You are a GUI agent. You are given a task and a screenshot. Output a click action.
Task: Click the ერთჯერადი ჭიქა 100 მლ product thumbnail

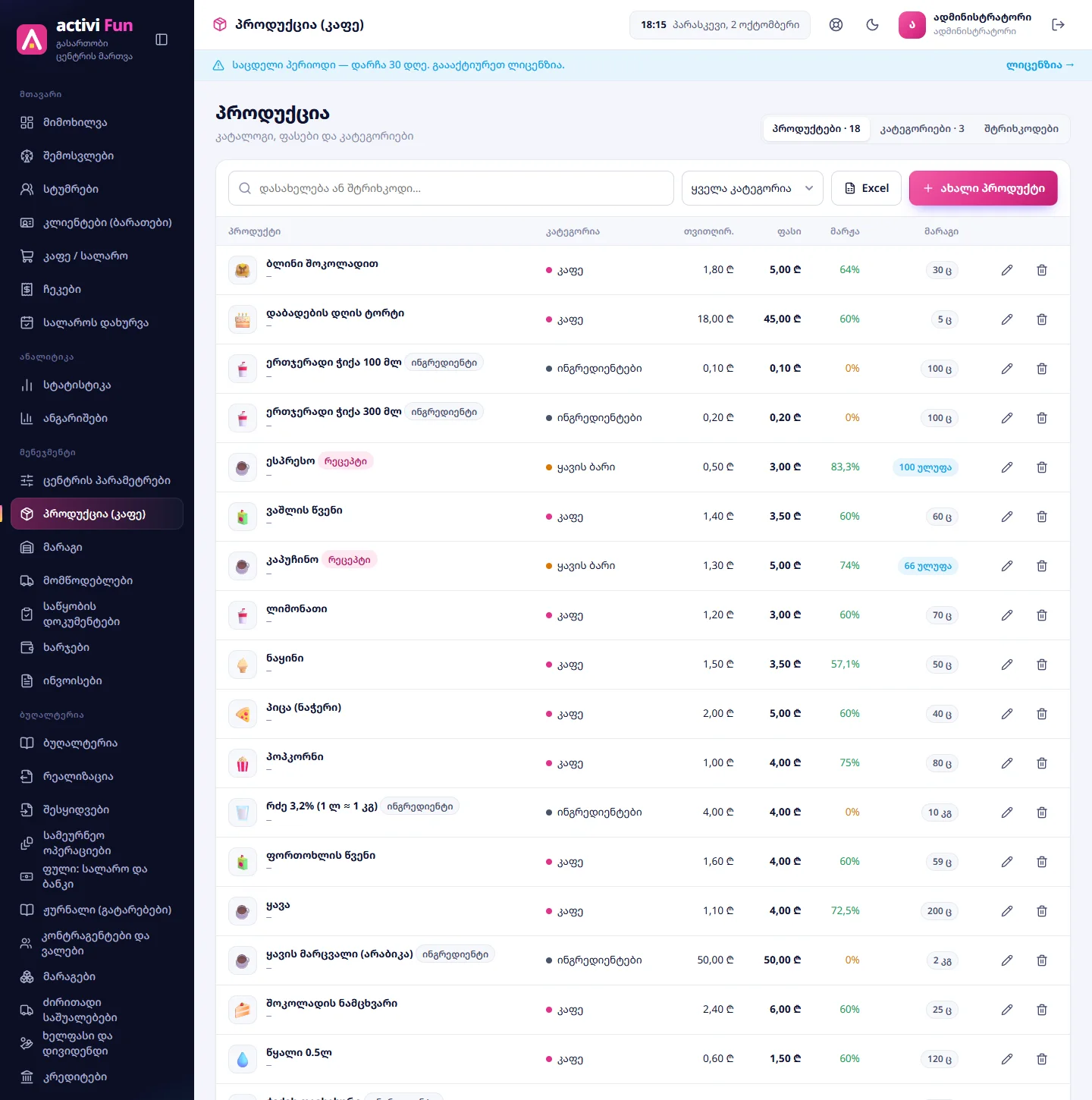(x=243, y=369)
